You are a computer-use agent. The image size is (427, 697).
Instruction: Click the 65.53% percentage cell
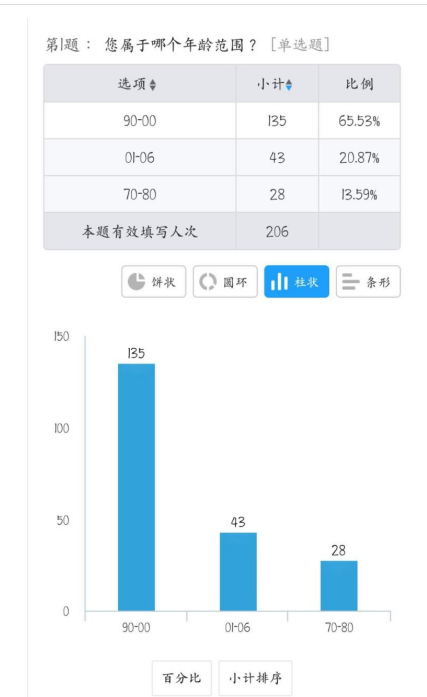tap(359, 121)
